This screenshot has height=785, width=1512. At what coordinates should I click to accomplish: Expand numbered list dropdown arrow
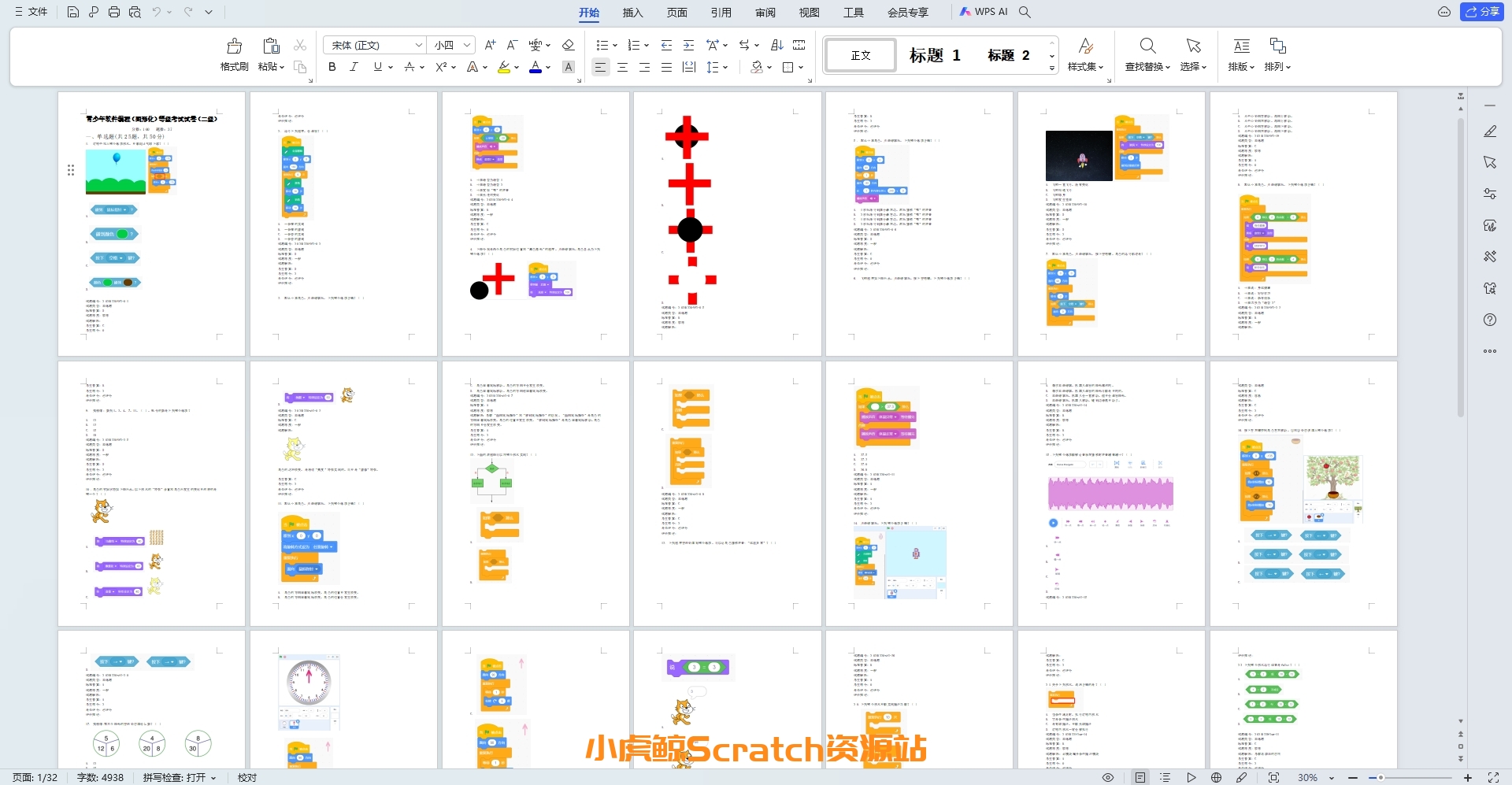pyautogui.click(x=646, y=45)
